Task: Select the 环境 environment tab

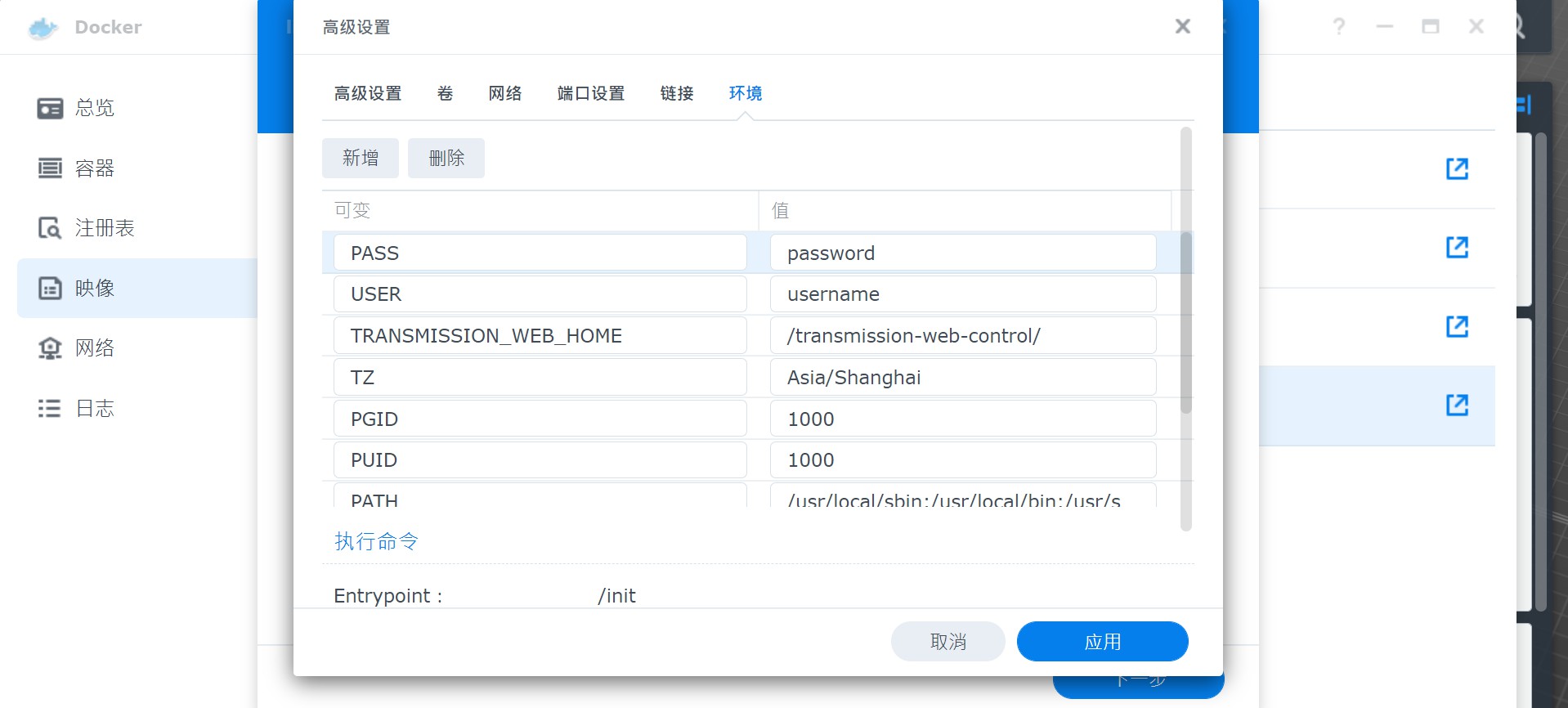Action: coord(746,93)
